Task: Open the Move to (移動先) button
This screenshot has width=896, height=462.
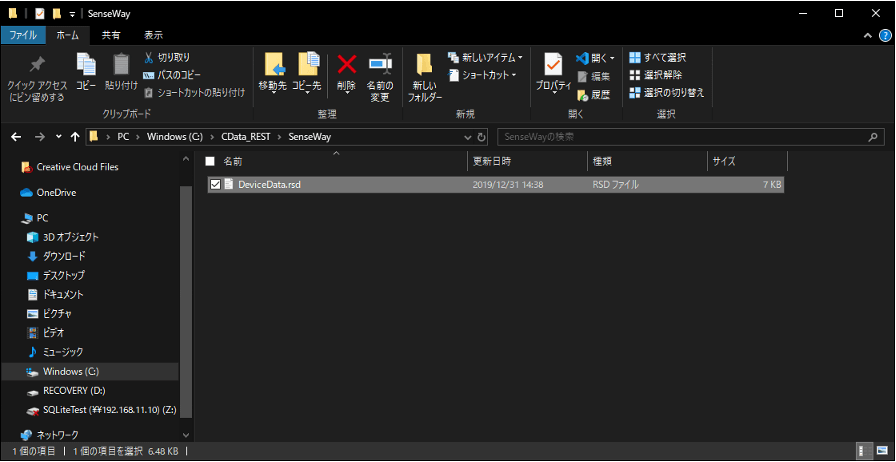Action: (x=273, y=73)
